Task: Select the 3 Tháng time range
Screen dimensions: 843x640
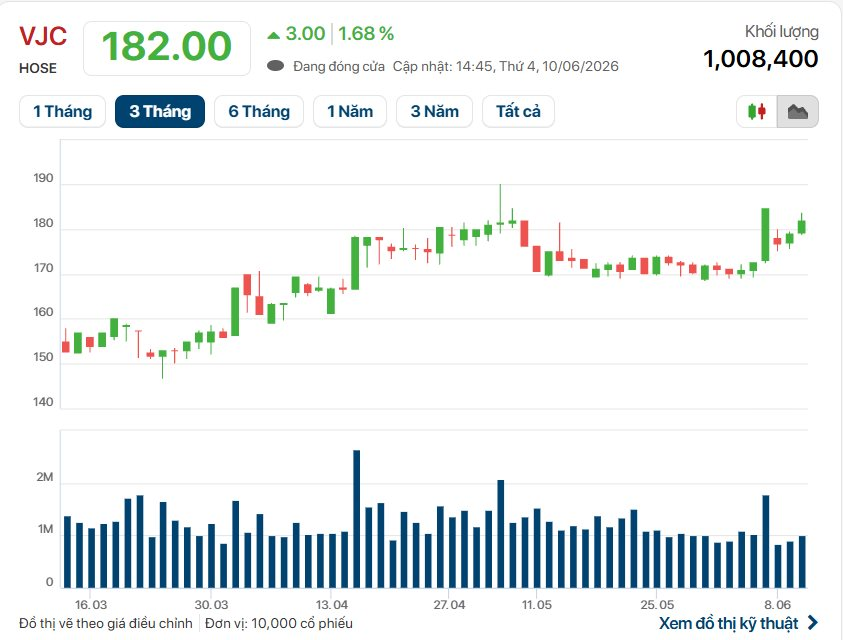Action: (160, 111)
